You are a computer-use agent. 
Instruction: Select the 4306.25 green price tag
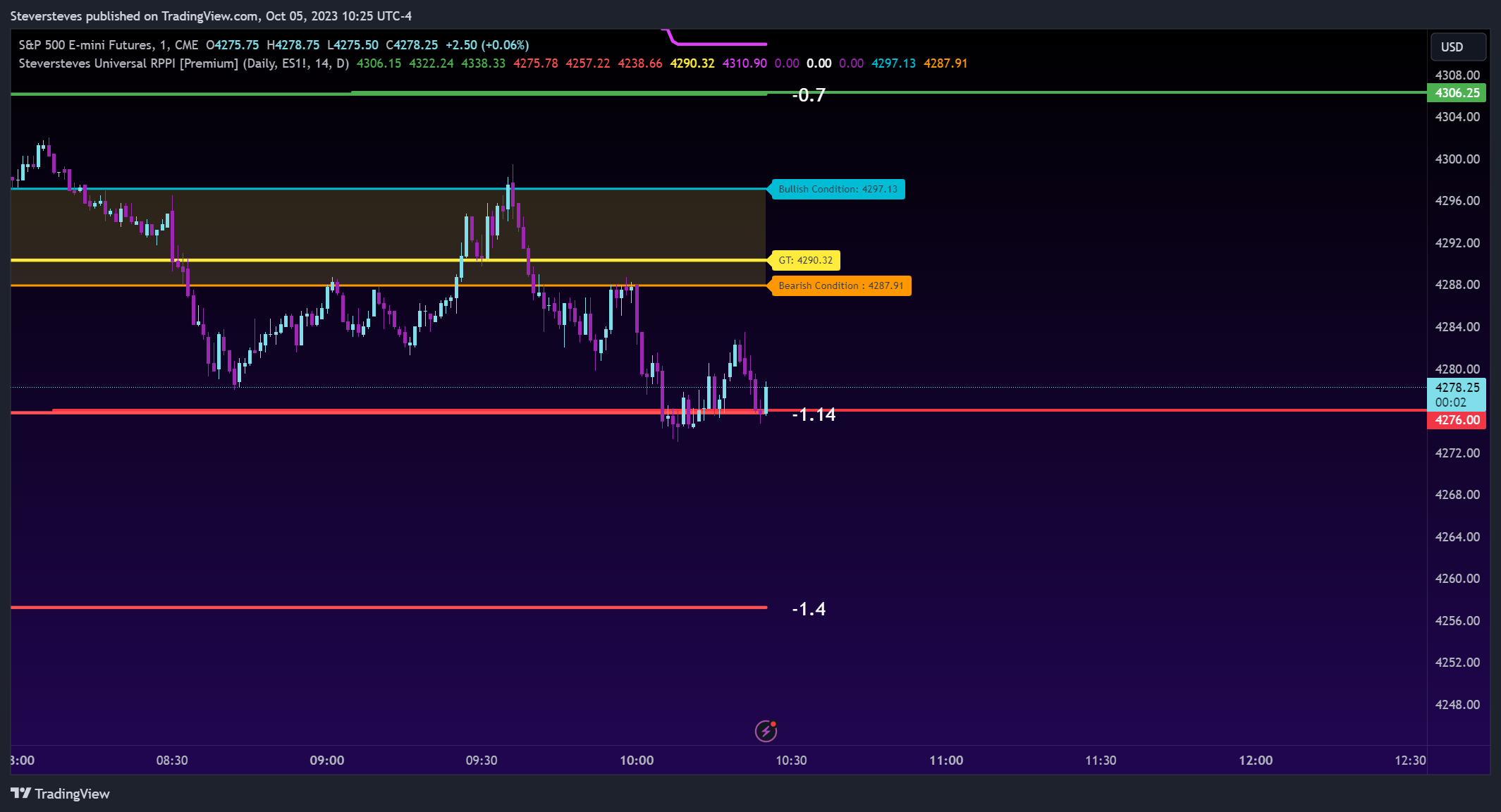coord(1457,92)
